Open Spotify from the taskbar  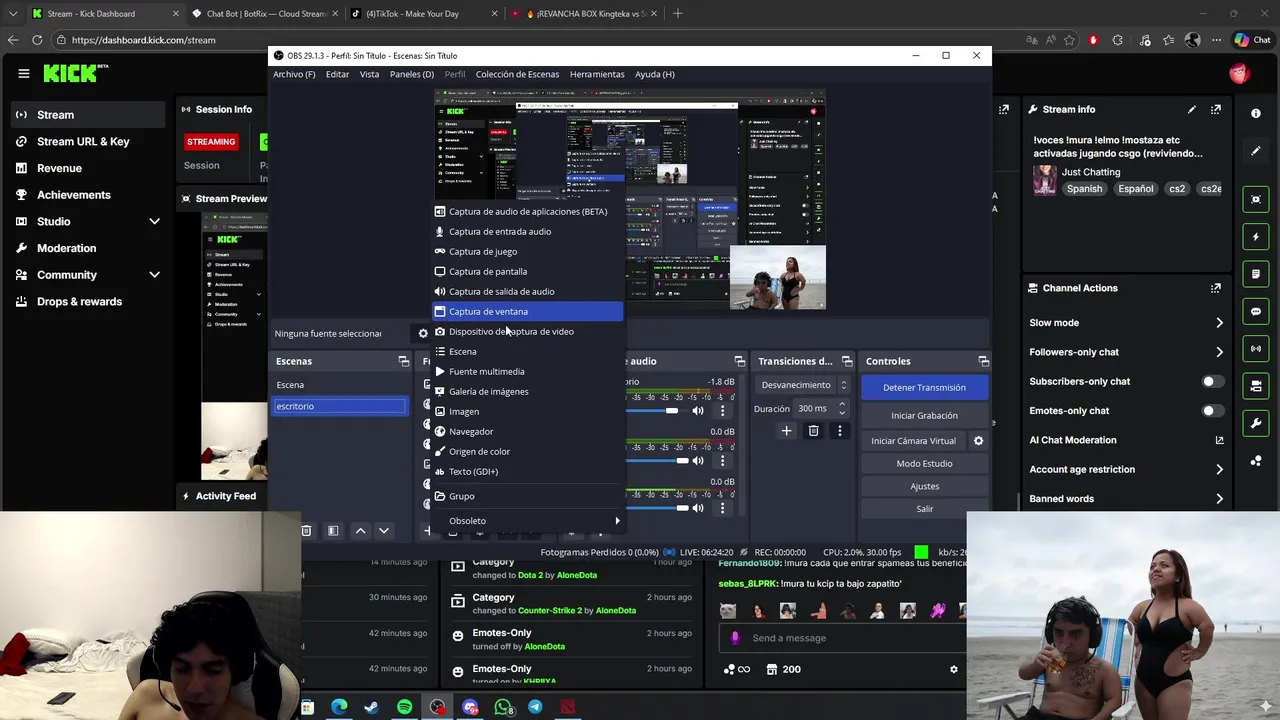pos(404,707)
